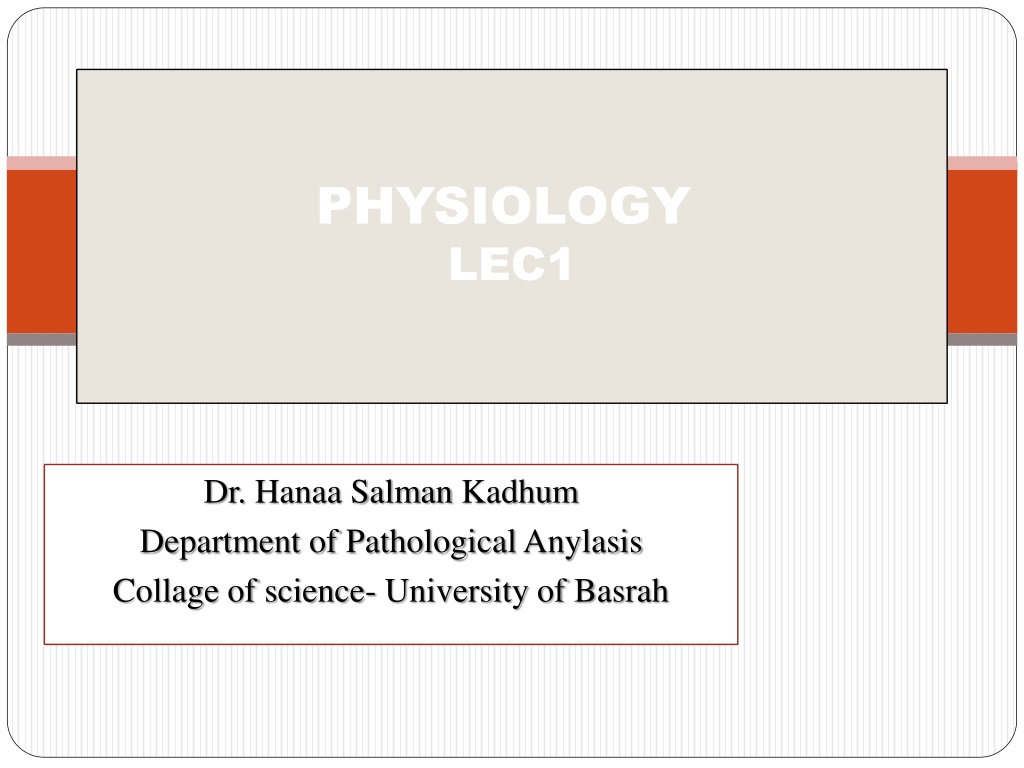This screenshot has width=1024, height=768.
Task: Click the Collage of science line
Action: (391, 592)
